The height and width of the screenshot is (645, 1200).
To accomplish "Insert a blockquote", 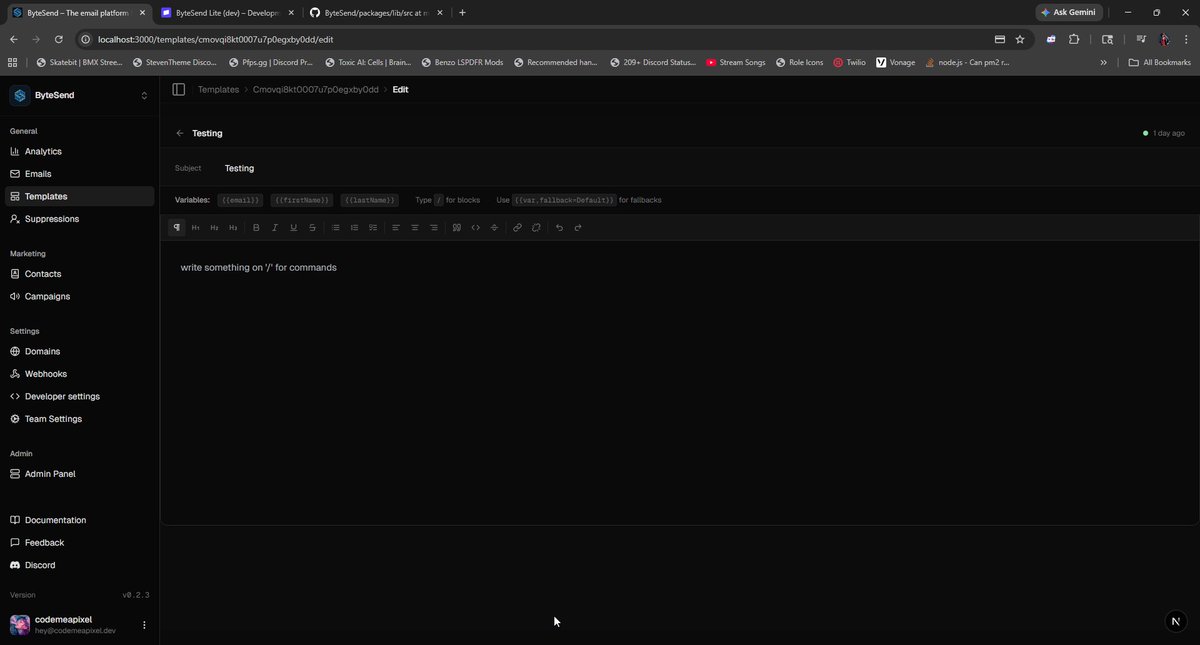I will point(456,227).
